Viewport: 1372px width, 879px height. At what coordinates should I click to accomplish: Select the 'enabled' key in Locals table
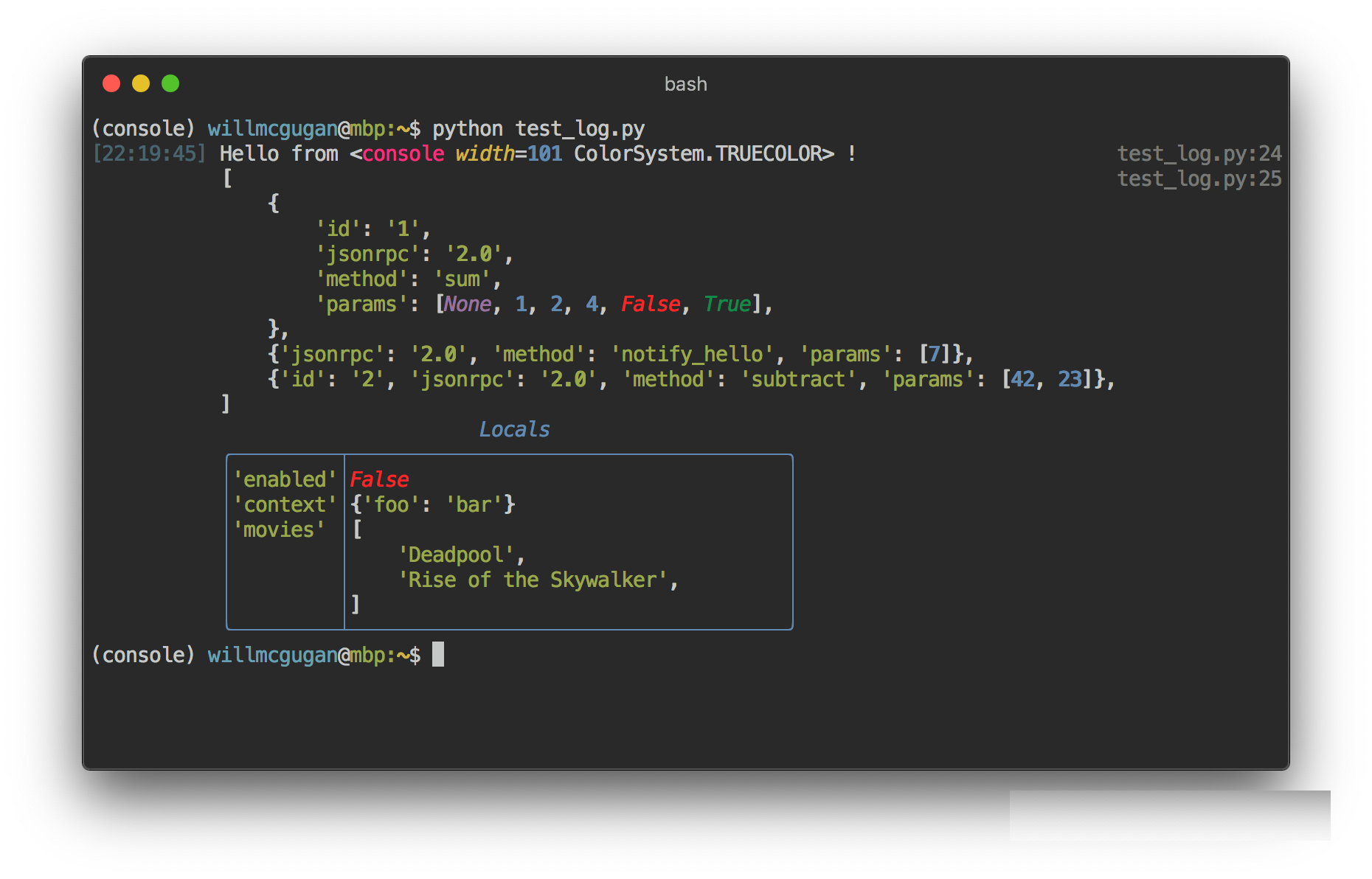coord(285,479)
